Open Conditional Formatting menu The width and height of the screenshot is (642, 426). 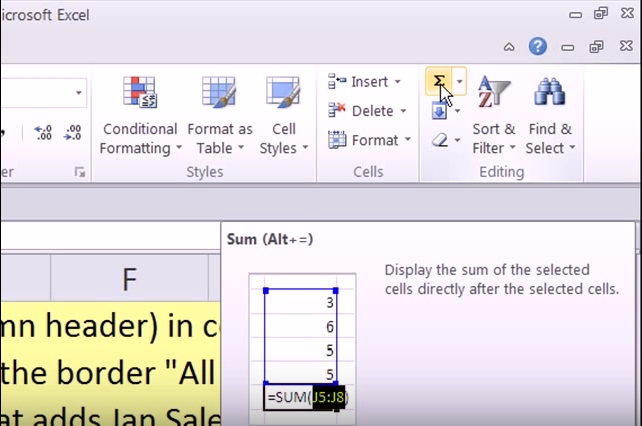[x=140, y=115]
